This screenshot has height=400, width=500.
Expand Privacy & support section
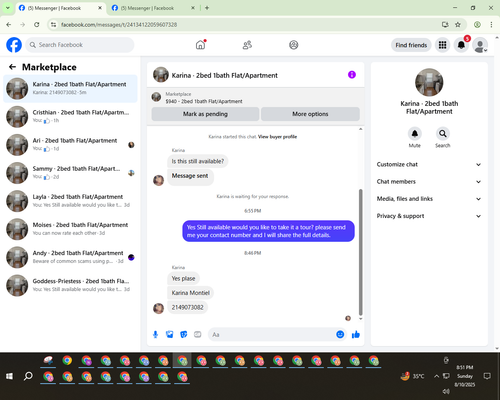click(429, 216)
